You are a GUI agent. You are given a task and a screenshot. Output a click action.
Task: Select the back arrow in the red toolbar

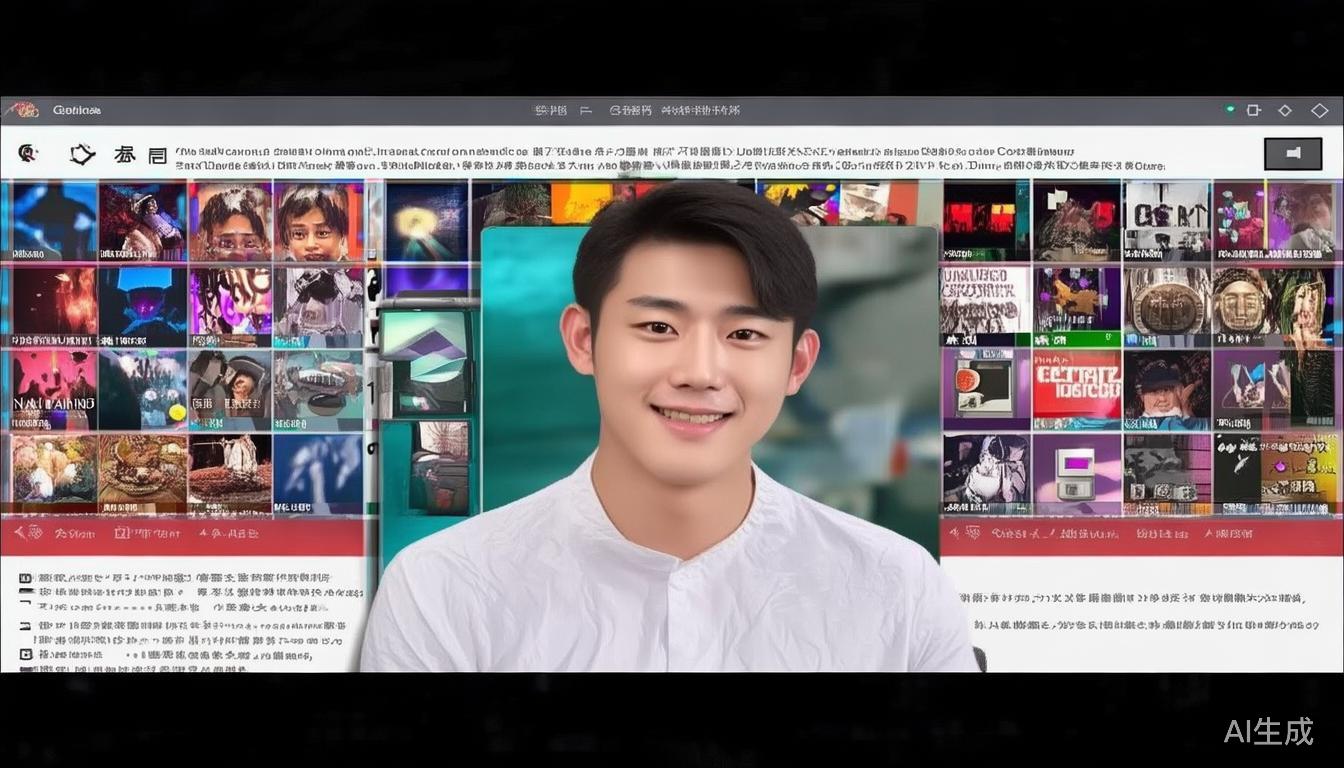18,533
